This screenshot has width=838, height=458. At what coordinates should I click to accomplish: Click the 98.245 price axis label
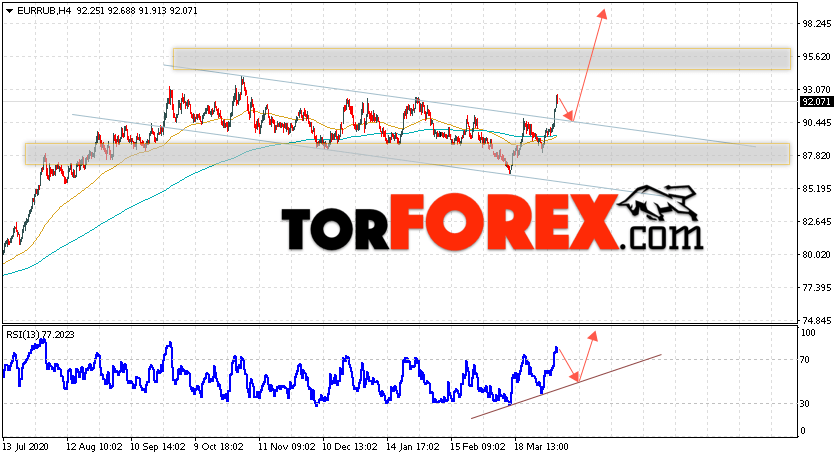click(x=817, y=24)
